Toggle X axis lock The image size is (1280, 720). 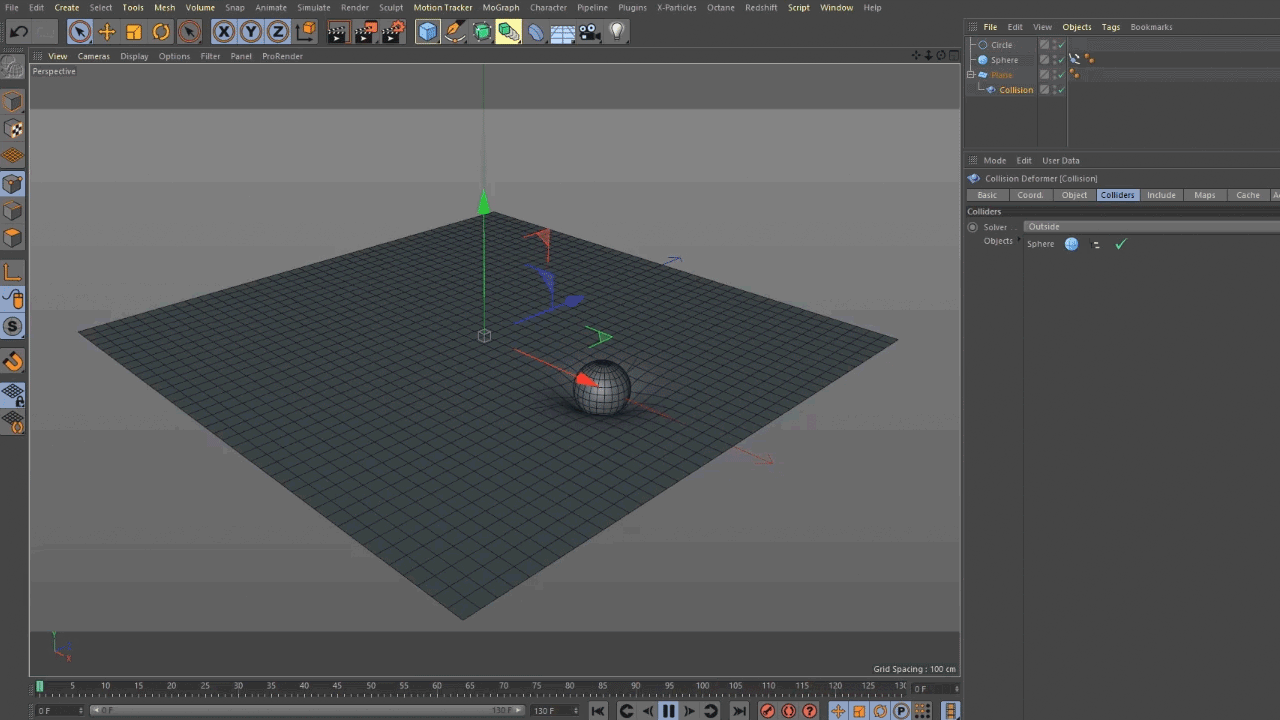coord(224,32)
